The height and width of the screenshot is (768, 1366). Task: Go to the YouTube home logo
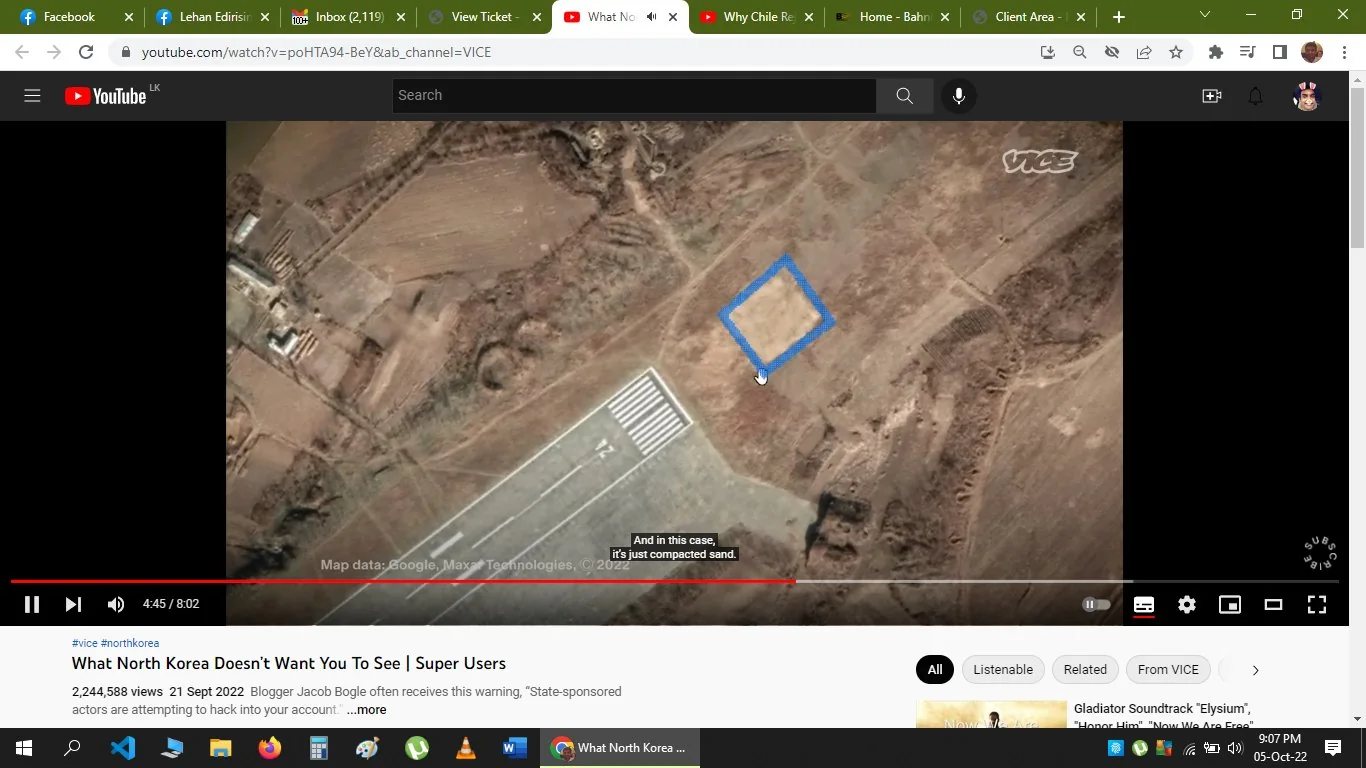tap(106, 96)
